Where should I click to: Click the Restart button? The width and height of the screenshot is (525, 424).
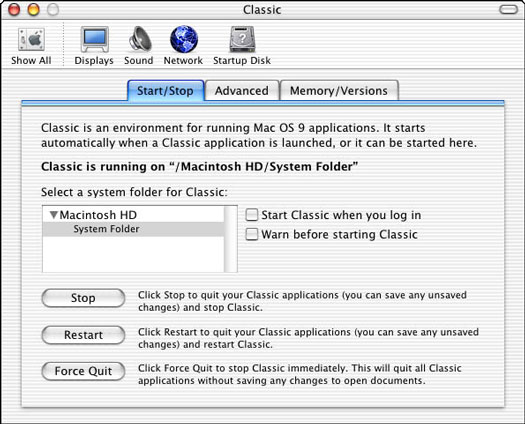click(83, 335)
